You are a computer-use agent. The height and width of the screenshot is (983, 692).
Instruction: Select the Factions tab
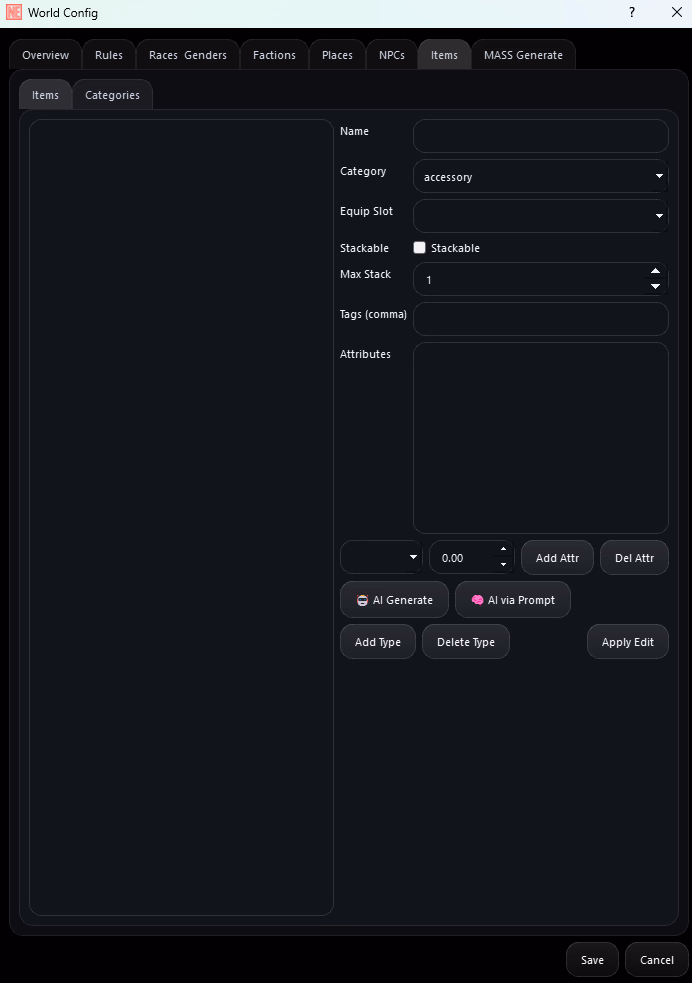tap(274, 55)
